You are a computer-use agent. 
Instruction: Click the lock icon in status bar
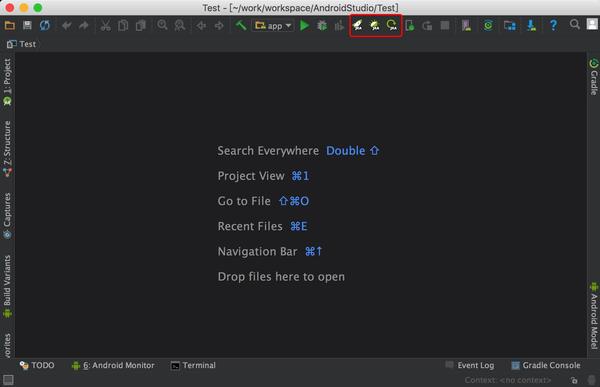click(574, 380)
